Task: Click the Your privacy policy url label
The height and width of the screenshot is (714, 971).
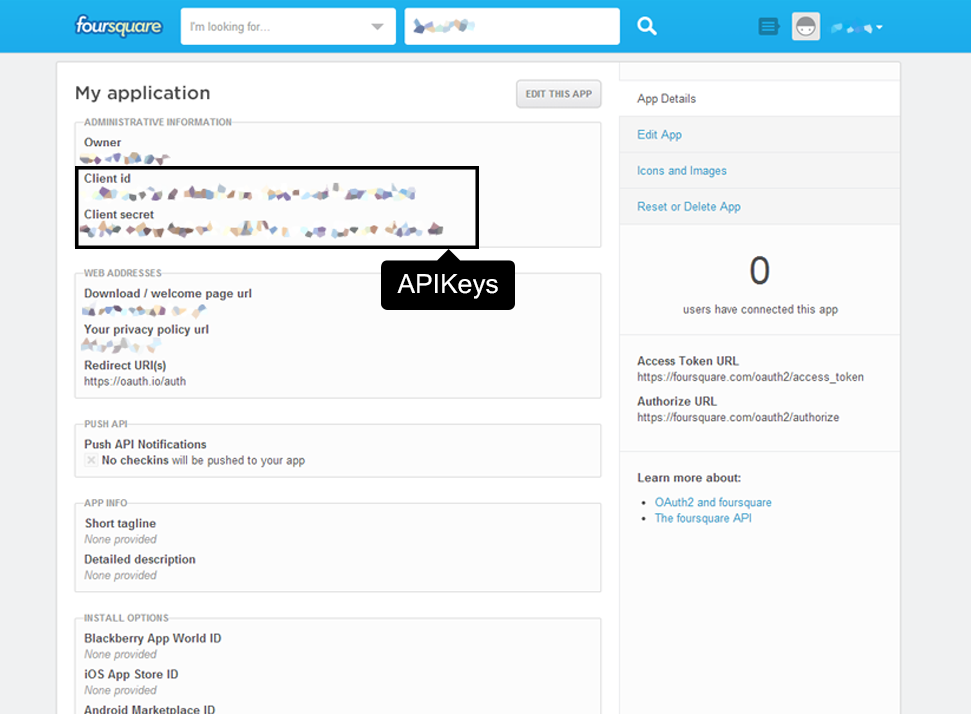Action: click(146, 329)
